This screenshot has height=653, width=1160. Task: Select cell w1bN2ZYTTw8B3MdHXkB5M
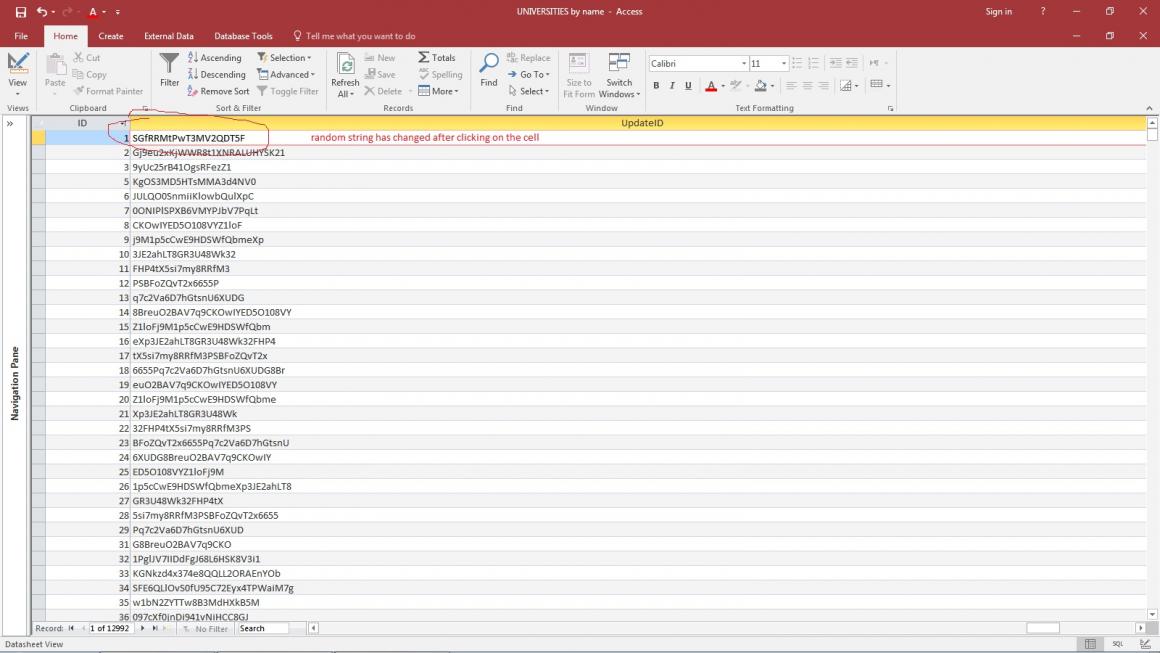point(638,603)
